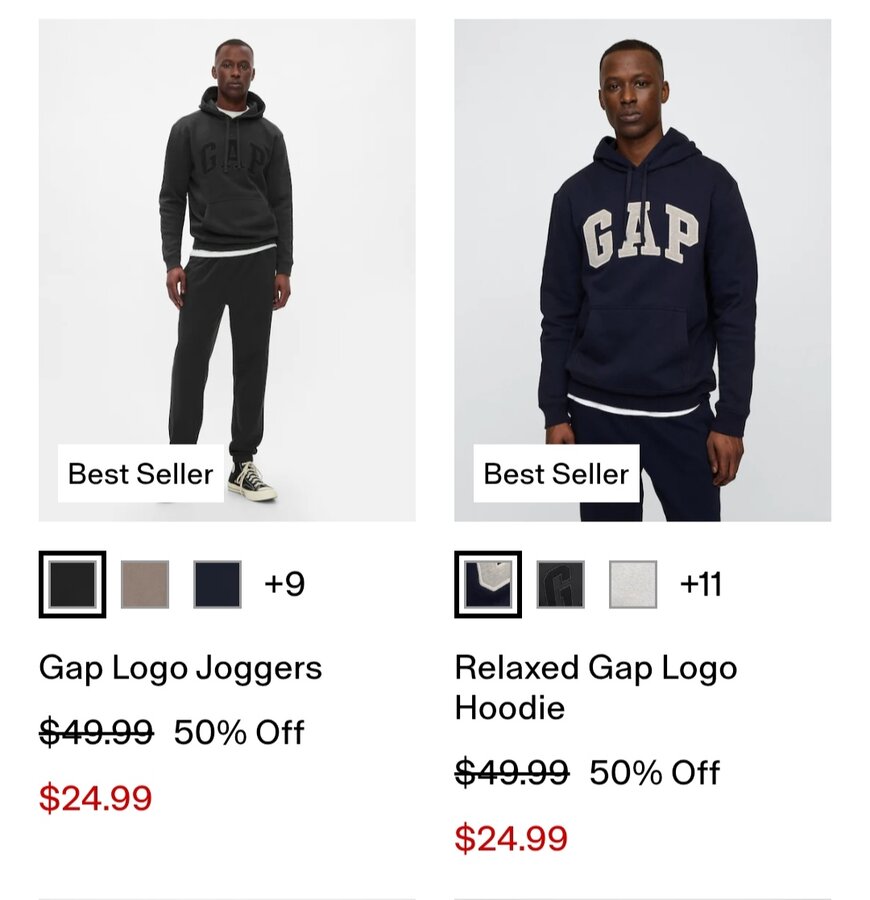Click crossed-out $49.99 price for joggers
Viewport: 870px width, 900px height.
(x=96, y=732)
